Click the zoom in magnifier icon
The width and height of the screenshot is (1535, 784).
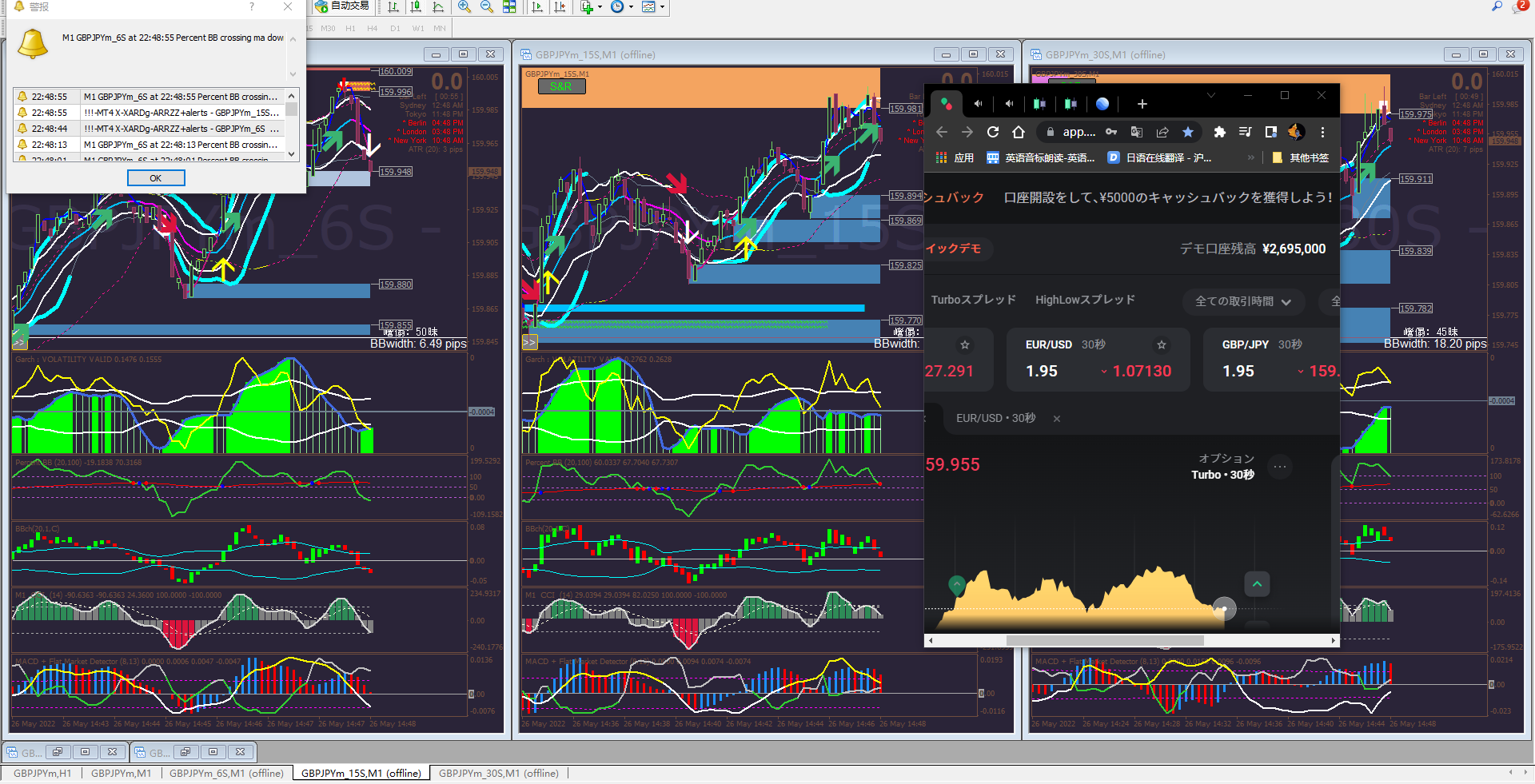click(464, 6)
